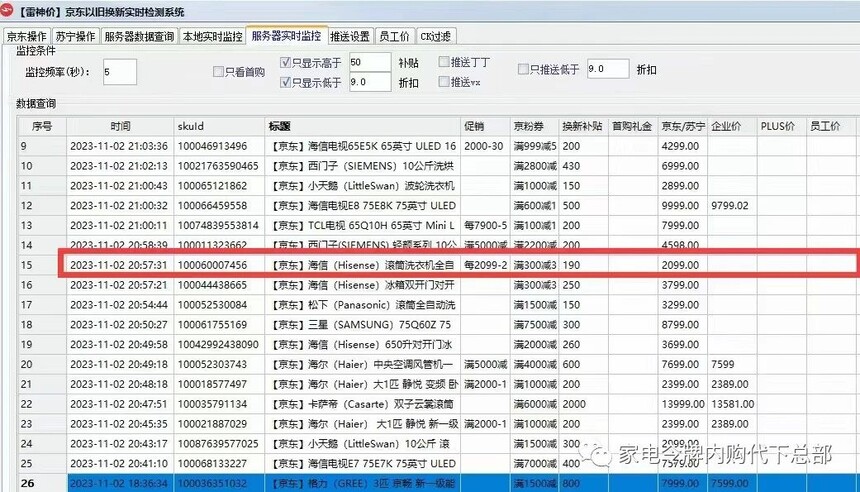Open the 本地实时监控 tab
Viewport: 860px width, 492px height.
[212, 36]
